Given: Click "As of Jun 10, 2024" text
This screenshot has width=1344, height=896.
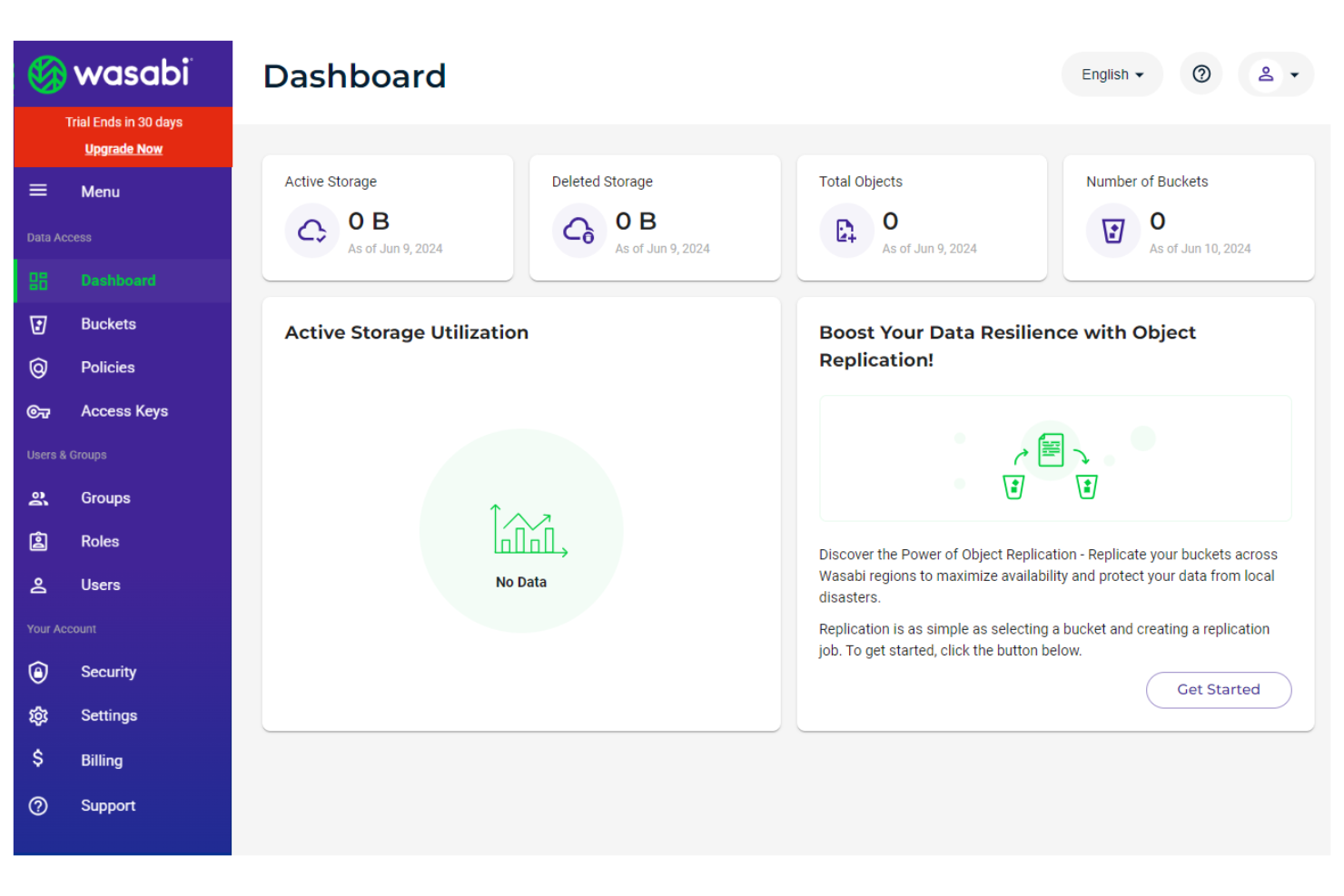Looking at the screenshot, I should point(1200,249).
